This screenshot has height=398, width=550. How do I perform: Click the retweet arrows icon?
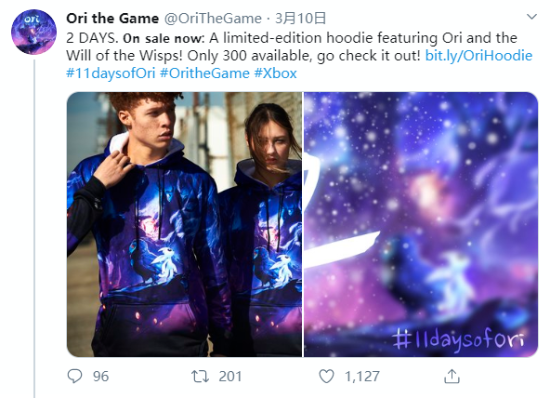(x=200, y=376)
